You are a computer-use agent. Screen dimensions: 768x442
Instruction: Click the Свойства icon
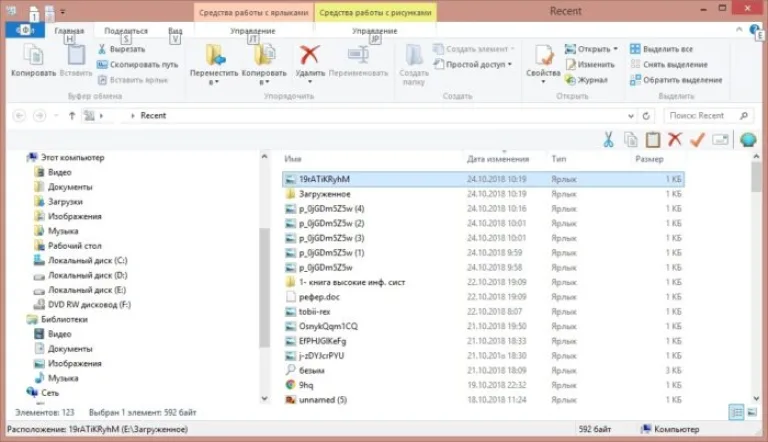543,55
